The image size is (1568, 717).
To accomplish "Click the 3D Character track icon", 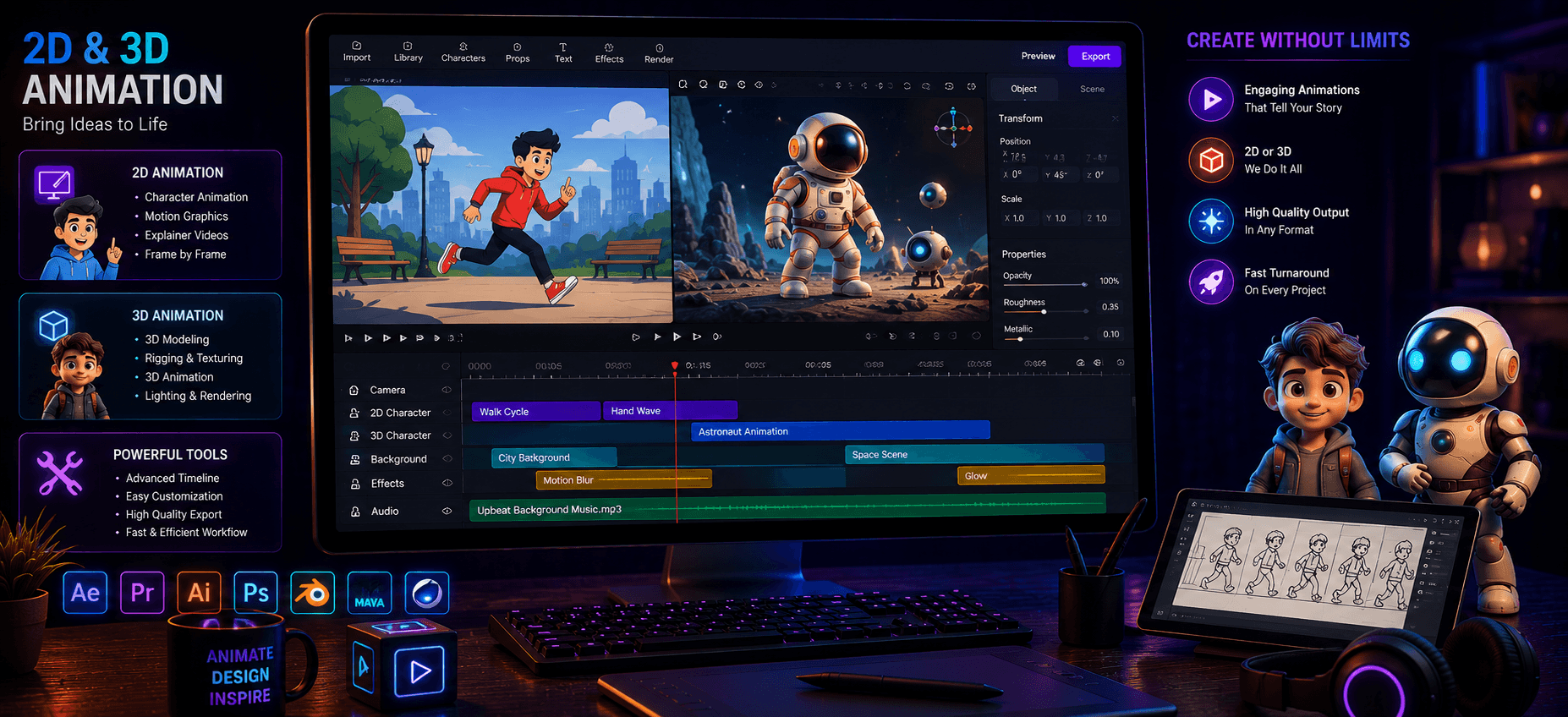I will 354,435.
